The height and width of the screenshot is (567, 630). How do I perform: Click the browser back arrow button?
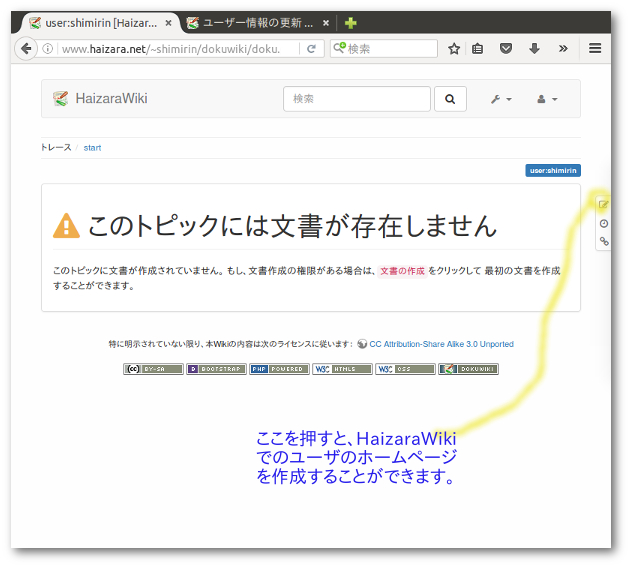click(x=27, y=48)
